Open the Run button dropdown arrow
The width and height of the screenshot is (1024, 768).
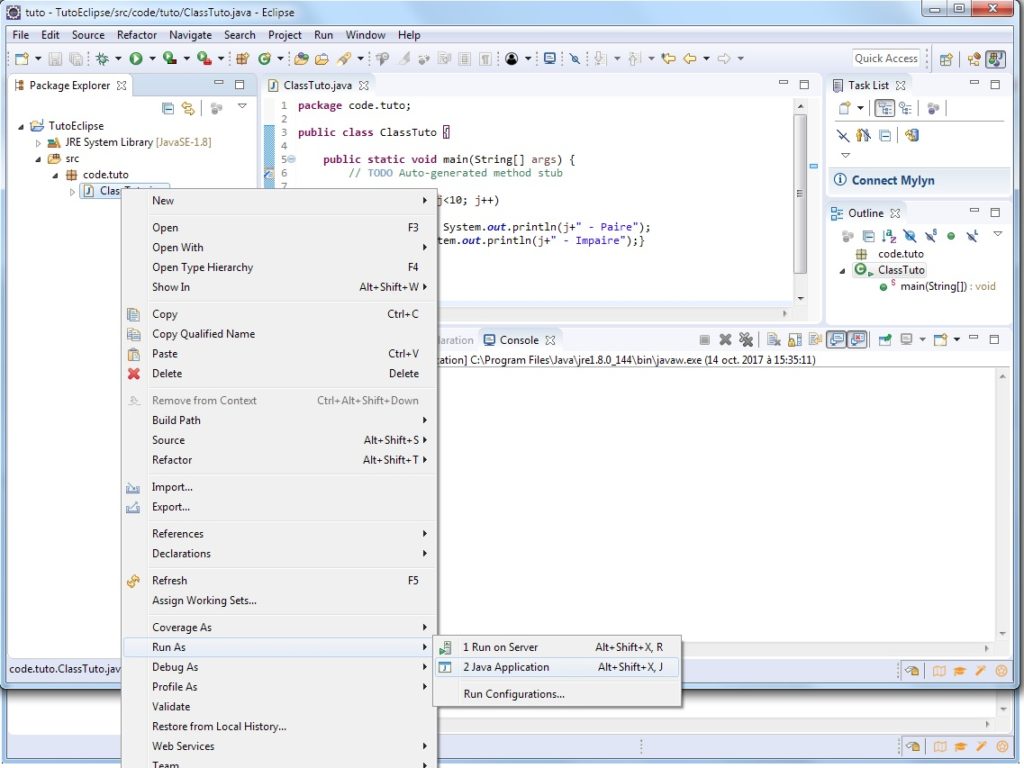150,58
